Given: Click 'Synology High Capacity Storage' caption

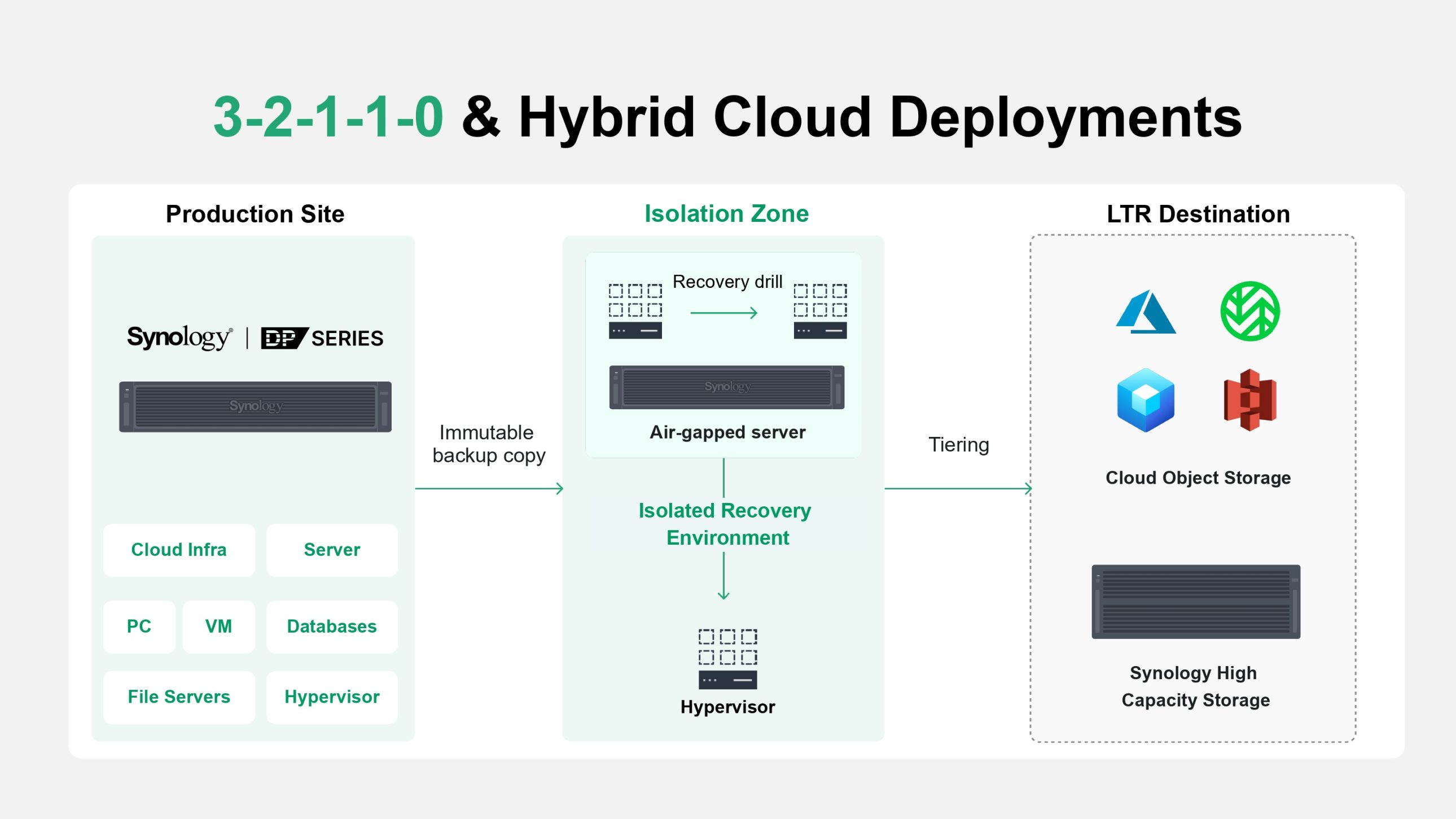Looking at the screenshot, I should click(x=1195, y=687).
